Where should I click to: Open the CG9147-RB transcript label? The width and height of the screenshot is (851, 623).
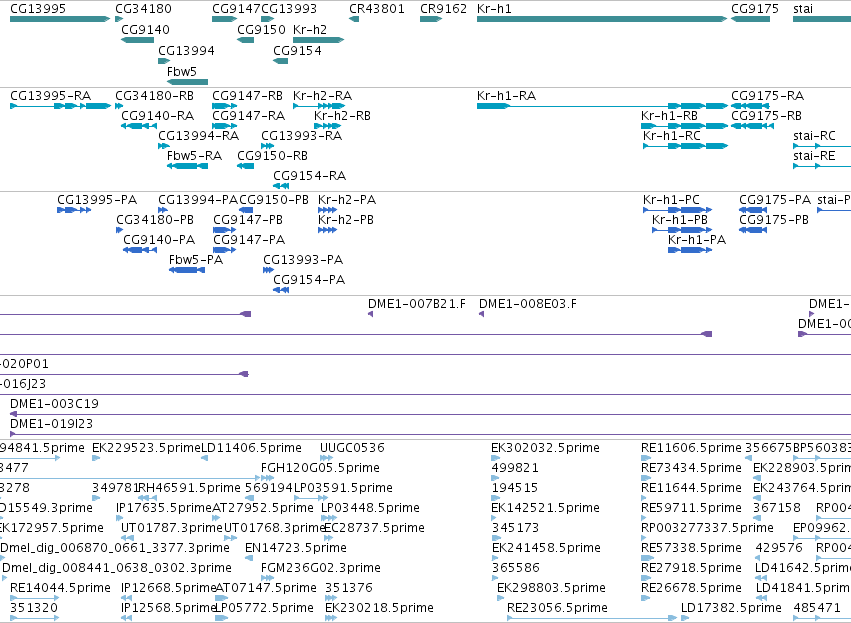point(247,96)
